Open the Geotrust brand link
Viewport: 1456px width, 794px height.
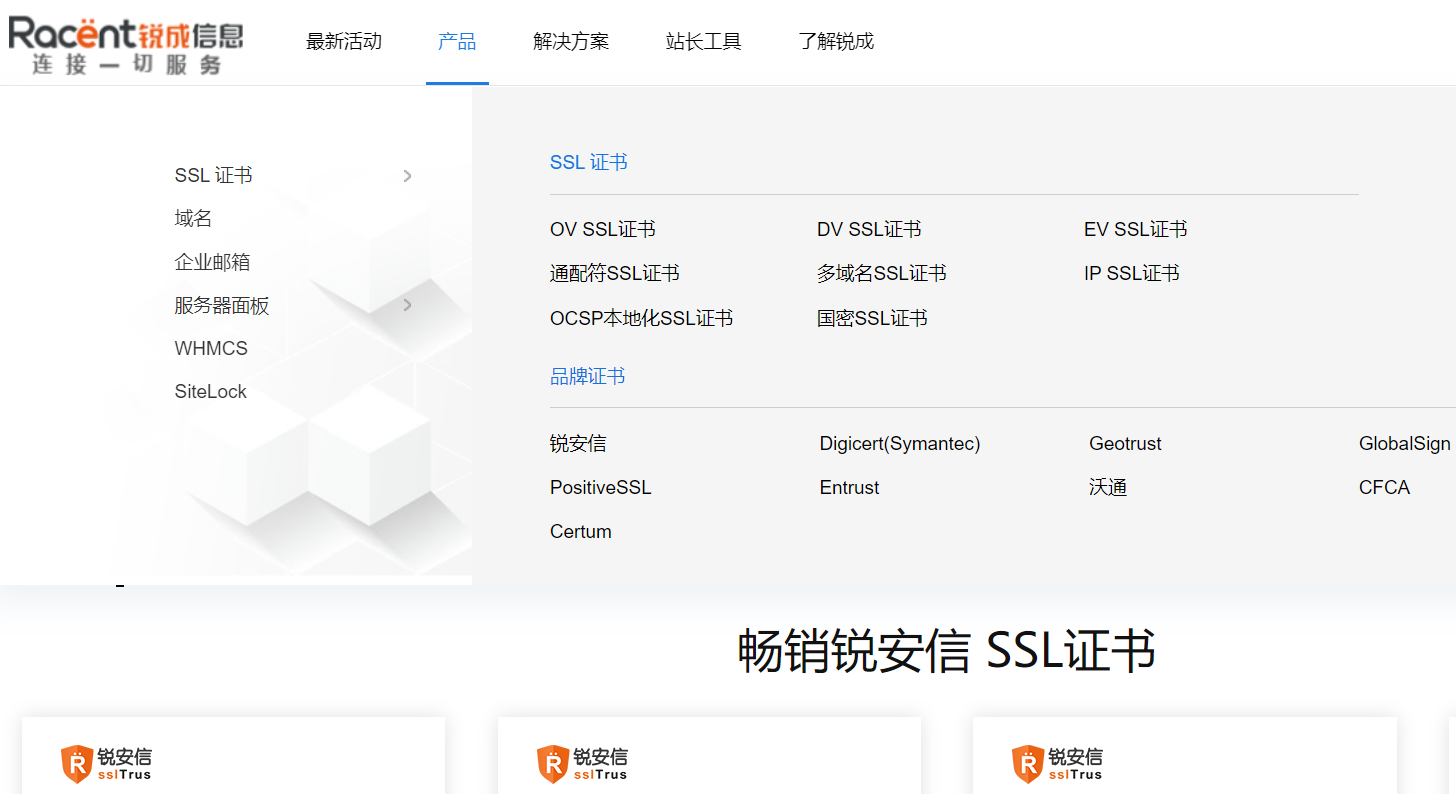(x=1125, y=443)
